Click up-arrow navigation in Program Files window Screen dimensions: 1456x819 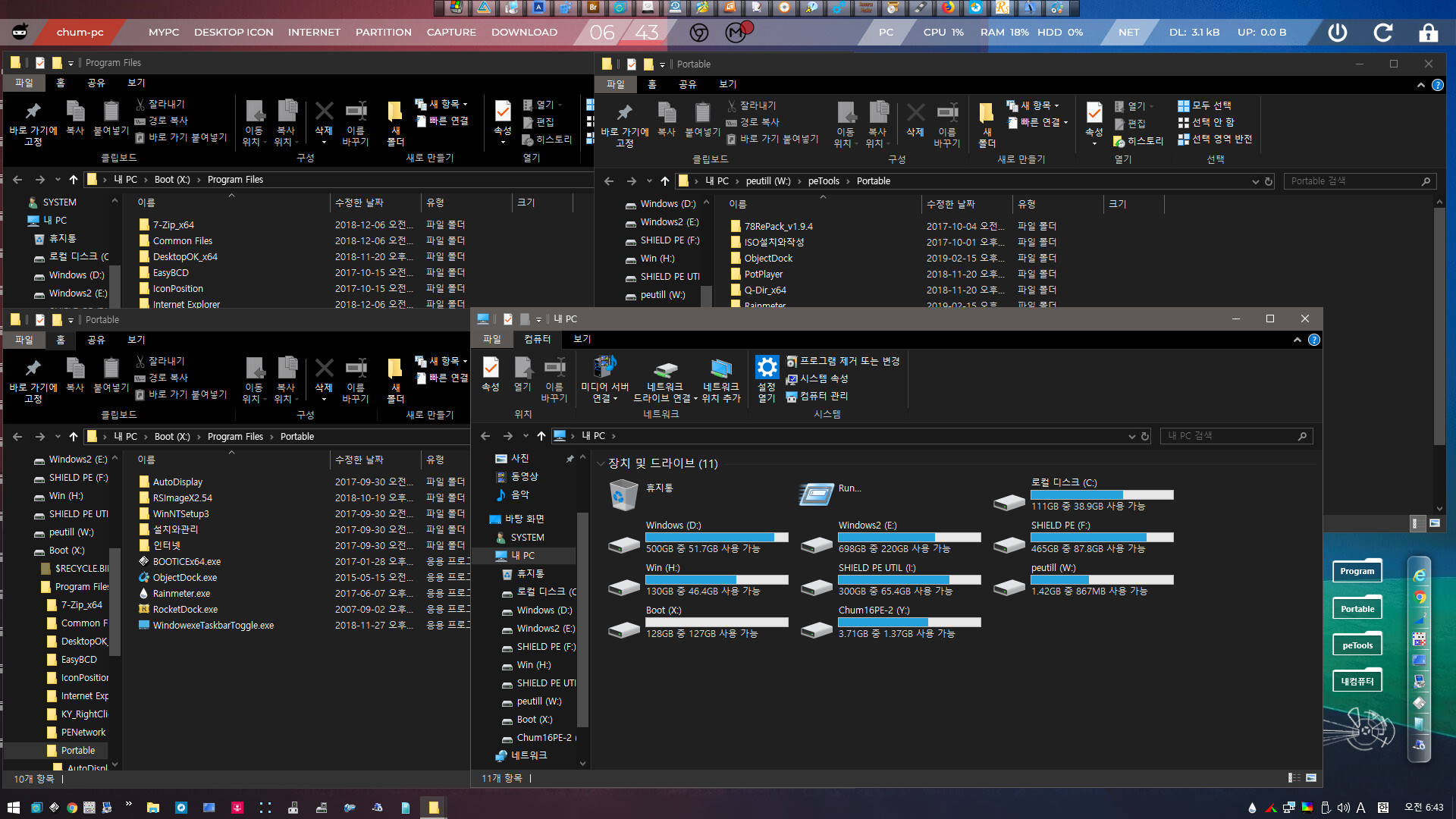pyautogui.click(x=74, y=180)
